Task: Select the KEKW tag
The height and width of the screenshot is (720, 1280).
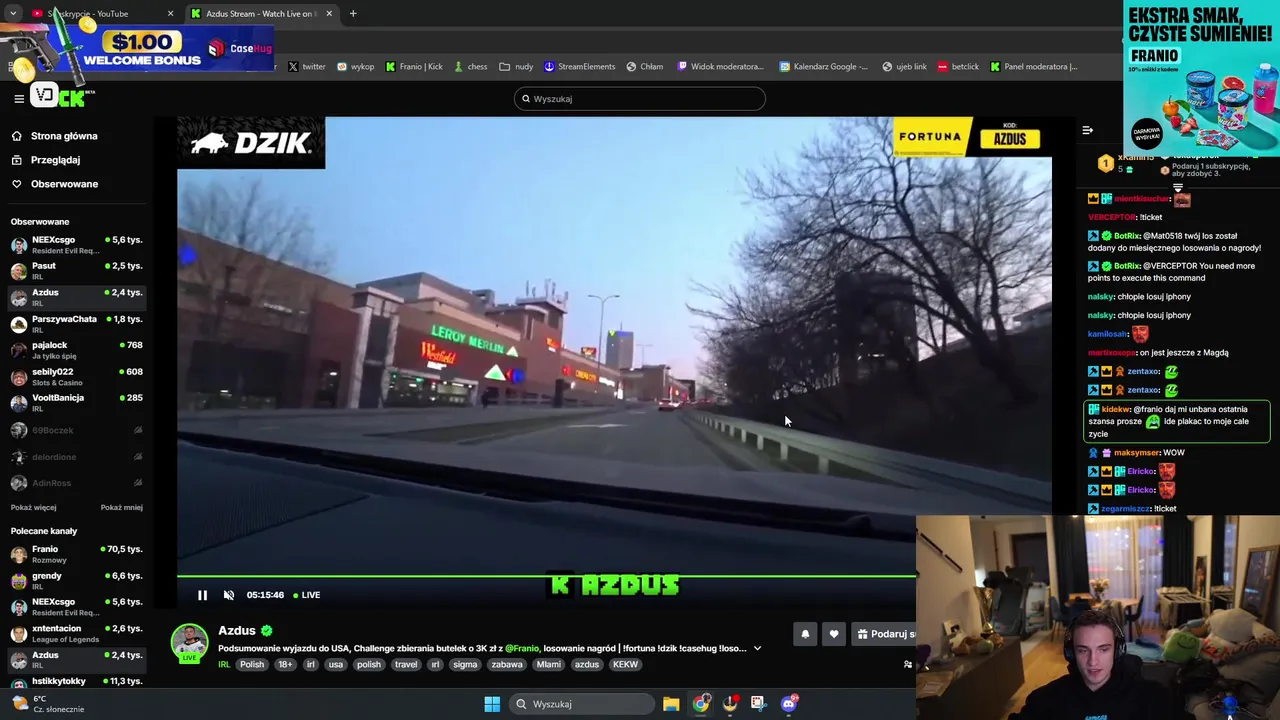Action: 625,664
